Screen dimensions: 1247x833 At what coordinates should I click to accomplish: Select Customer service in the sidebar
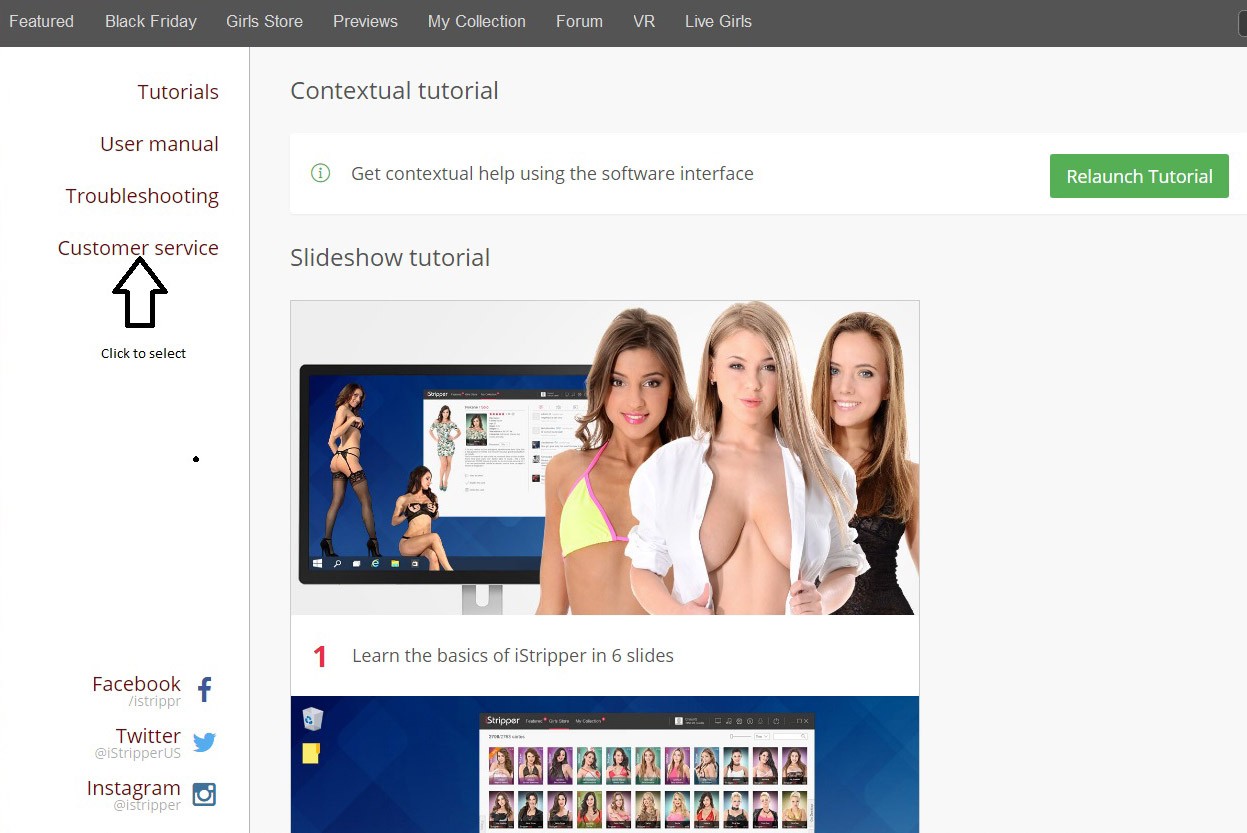tap(138, 248)
